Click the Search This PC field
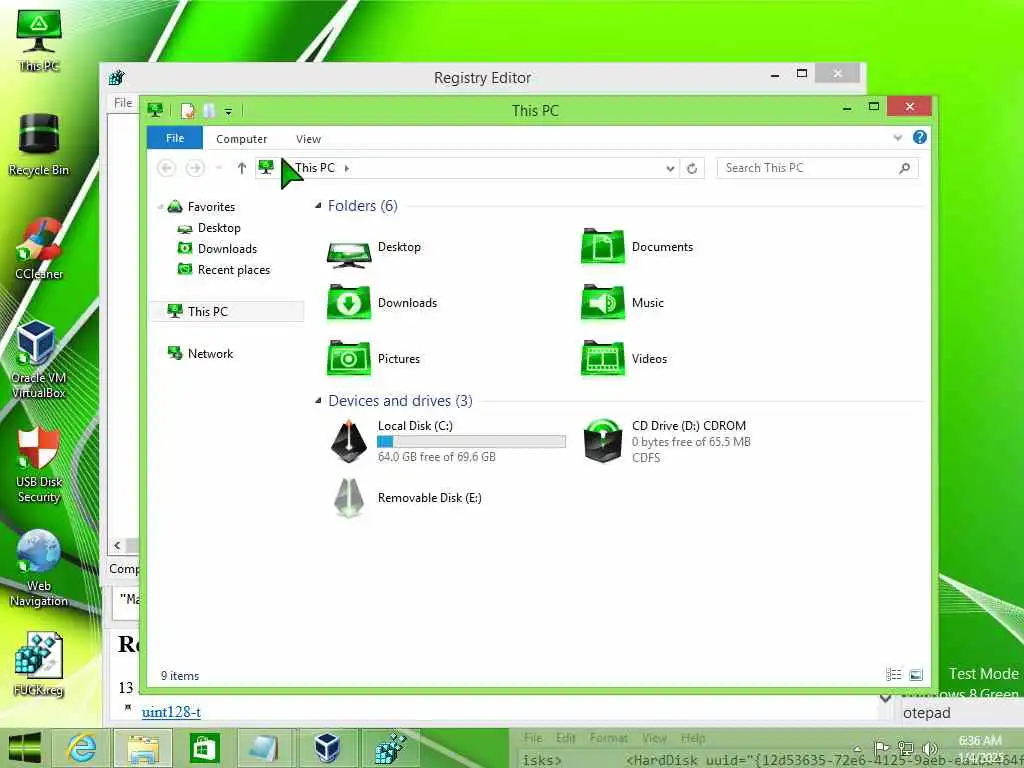This screenshot has width=1024, height=768. click(817, 168)
